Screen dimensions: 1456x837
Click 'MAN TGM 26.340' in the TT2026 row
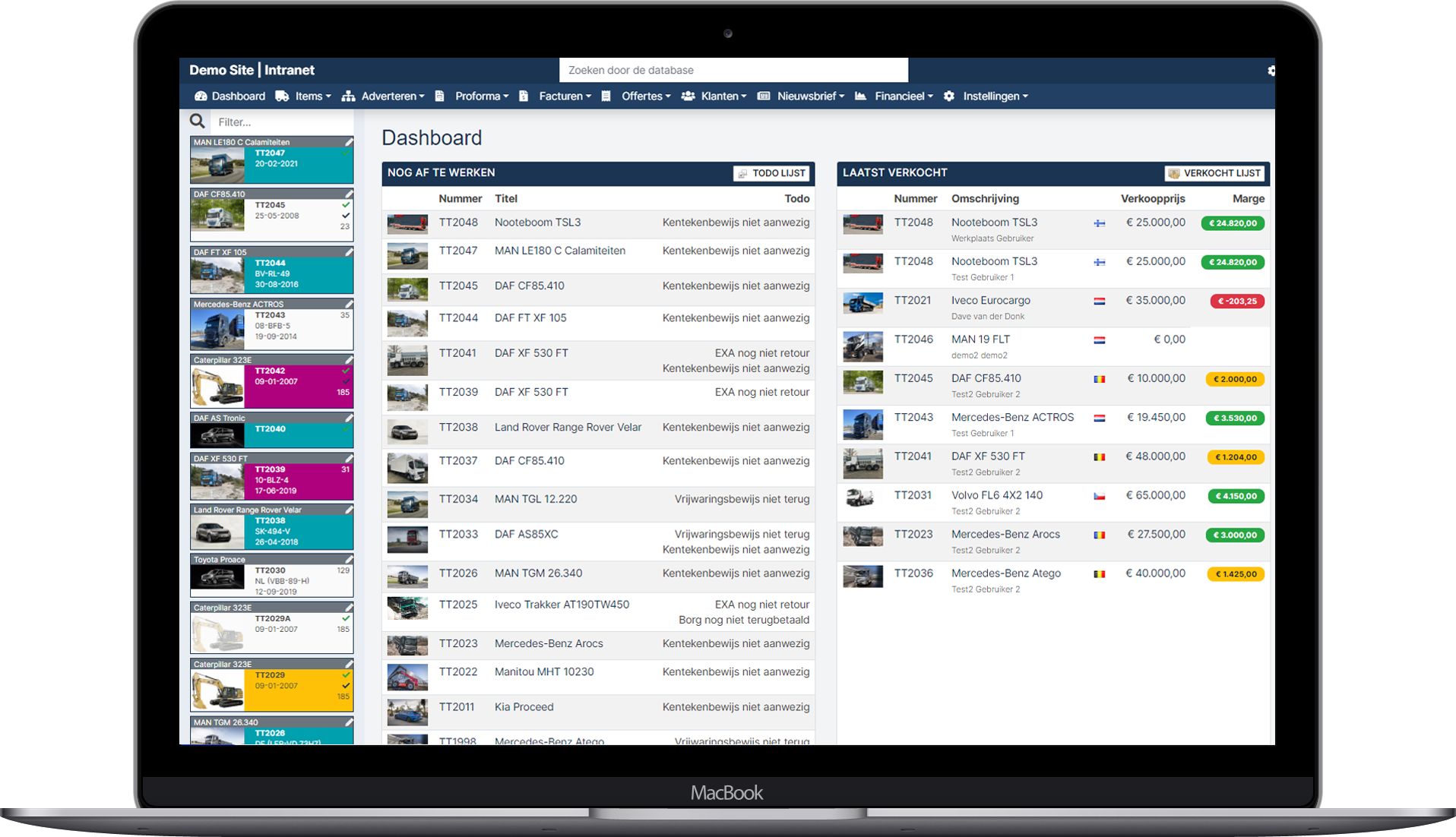538,573
